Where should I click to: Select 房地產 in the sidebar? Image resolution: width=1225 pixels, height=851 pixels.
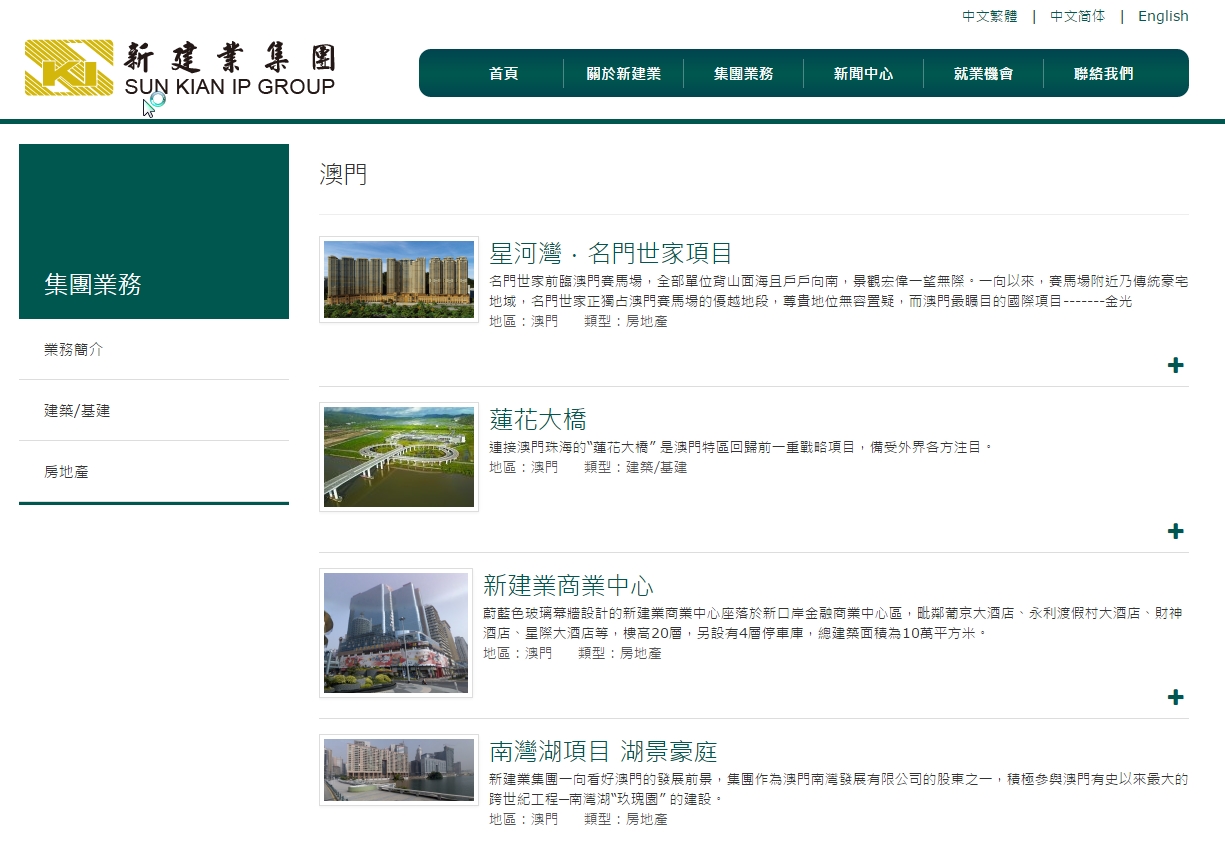[x=67, y=472]
